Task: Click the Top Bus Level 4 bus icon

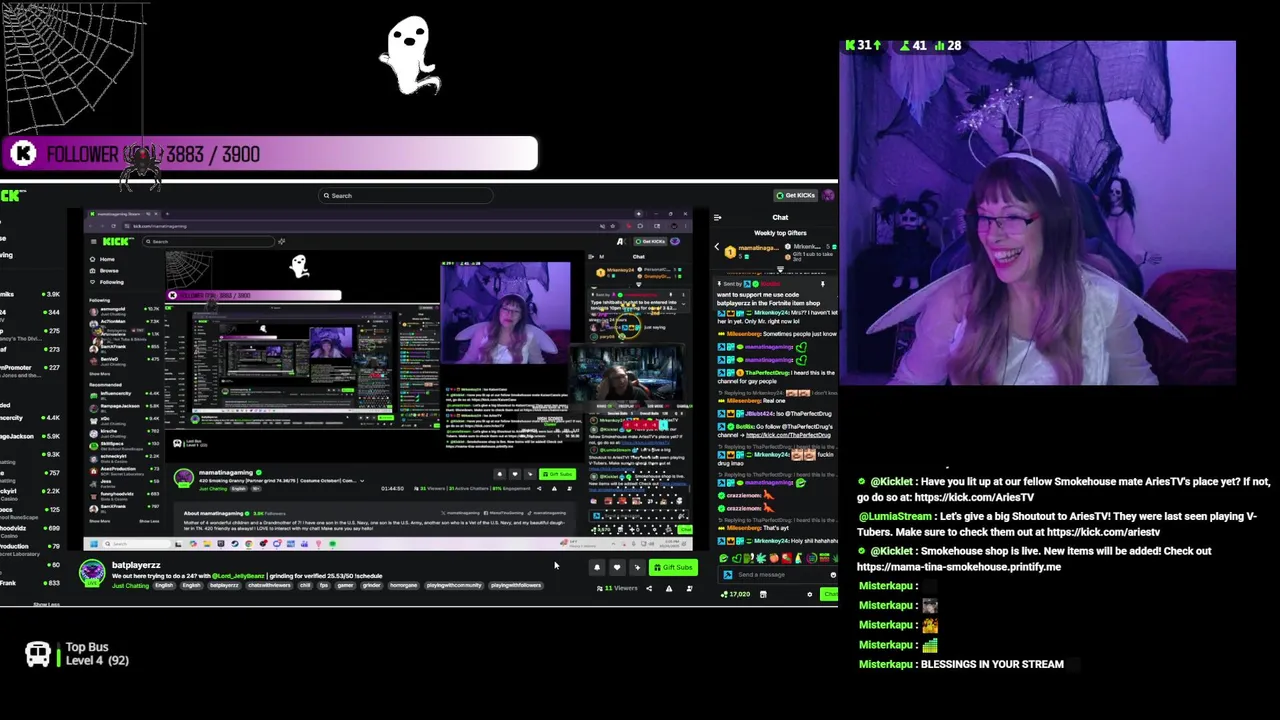Action: point(37,654)
